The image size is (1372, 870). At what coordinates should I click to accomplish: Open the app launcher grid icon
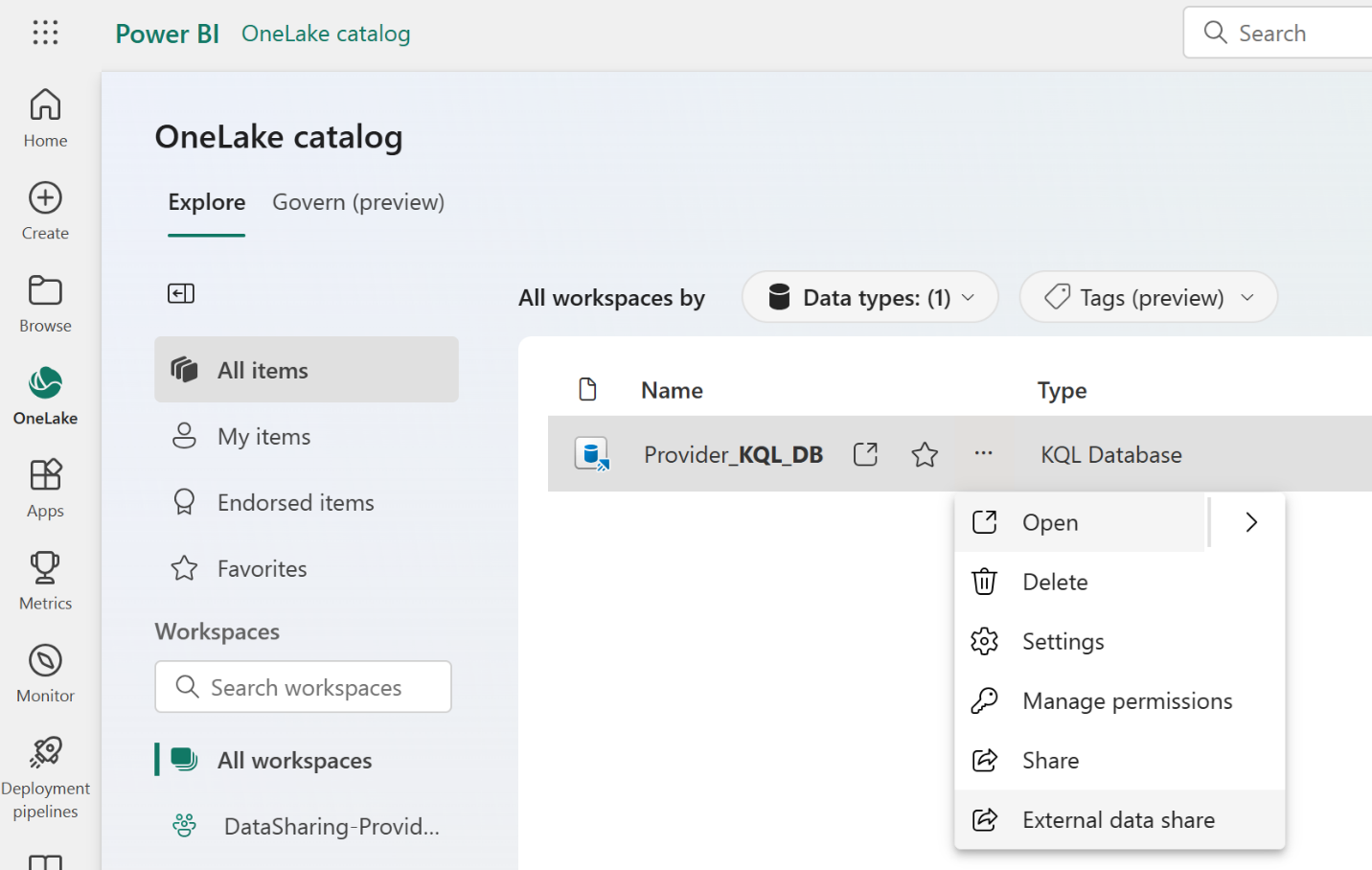pos(45,33)
